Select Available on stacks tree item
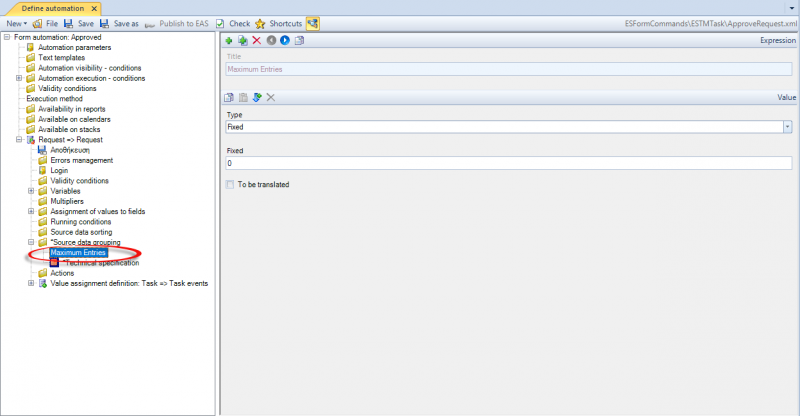 (x=69, y=129)
